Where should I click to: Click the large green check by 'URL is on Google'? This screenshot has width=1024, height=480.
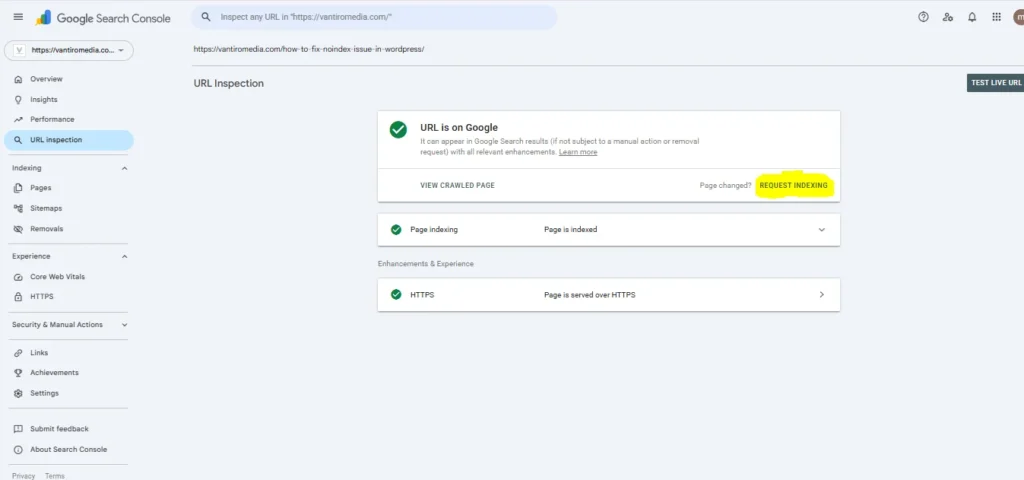tap(398, 129)
